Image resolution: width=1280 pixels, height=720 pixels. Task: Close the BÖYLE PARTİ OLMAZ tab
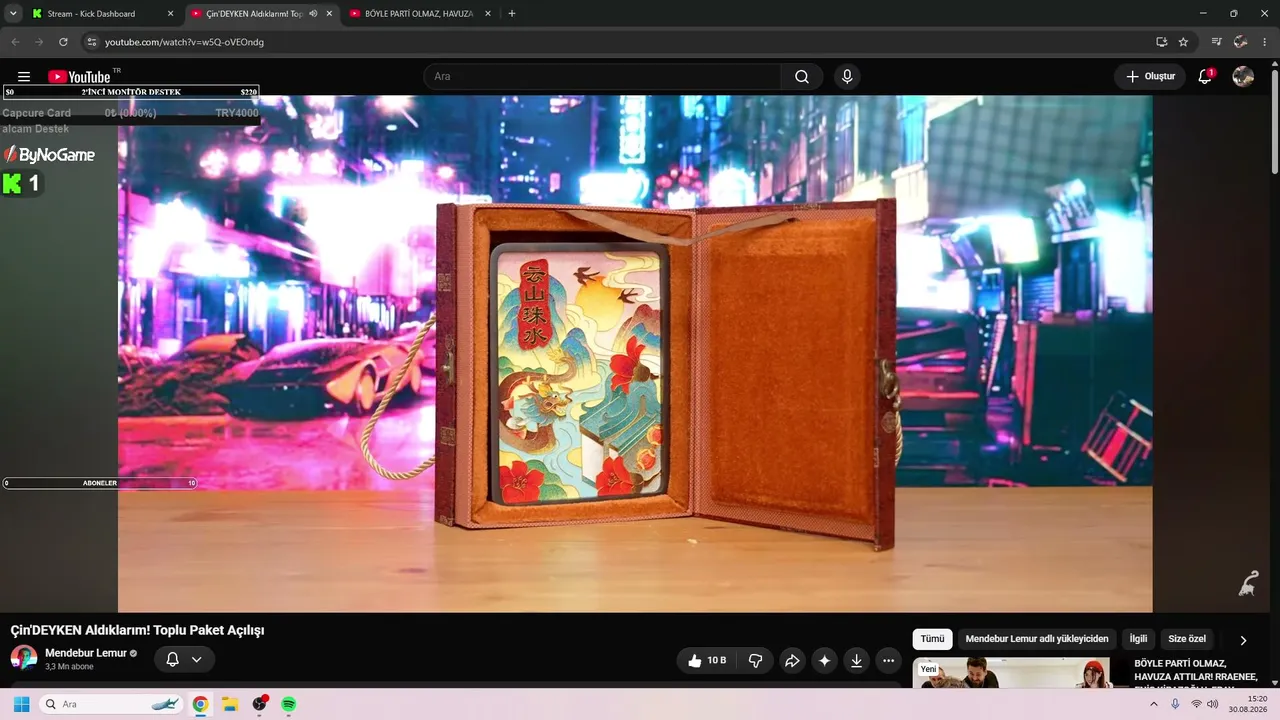pos(488,14)
